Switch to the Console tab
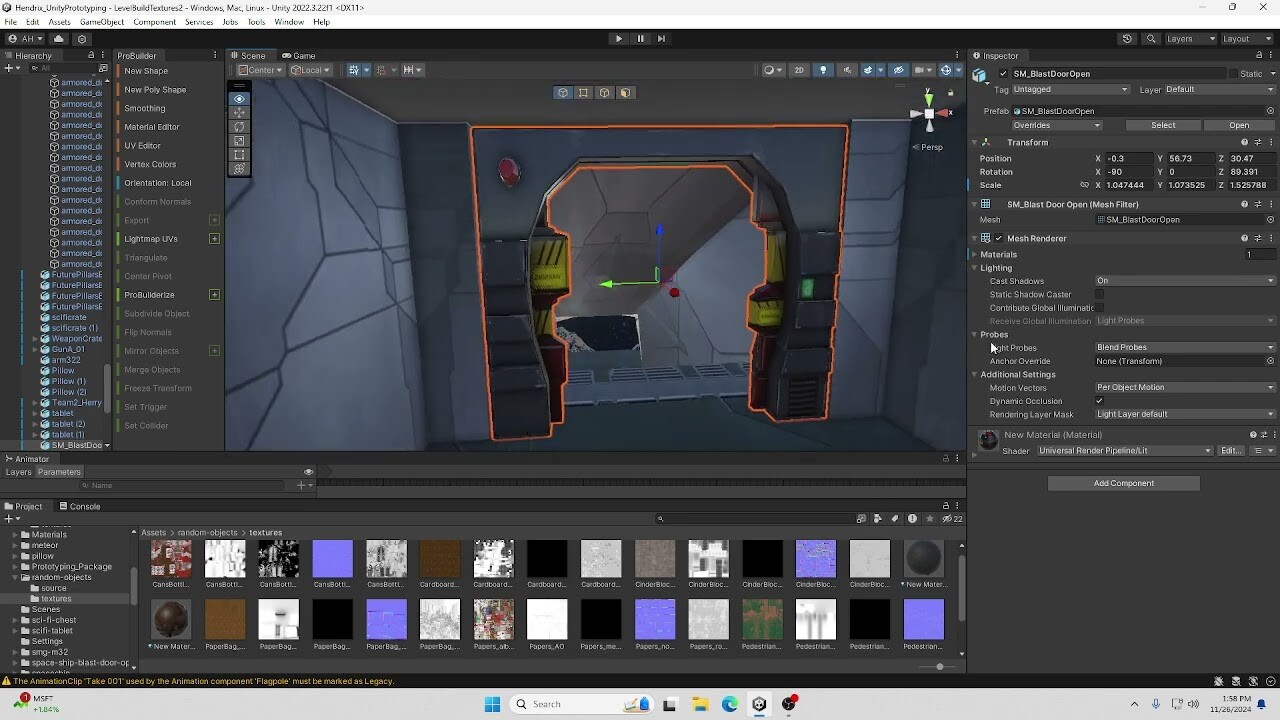 coord(79,506)
